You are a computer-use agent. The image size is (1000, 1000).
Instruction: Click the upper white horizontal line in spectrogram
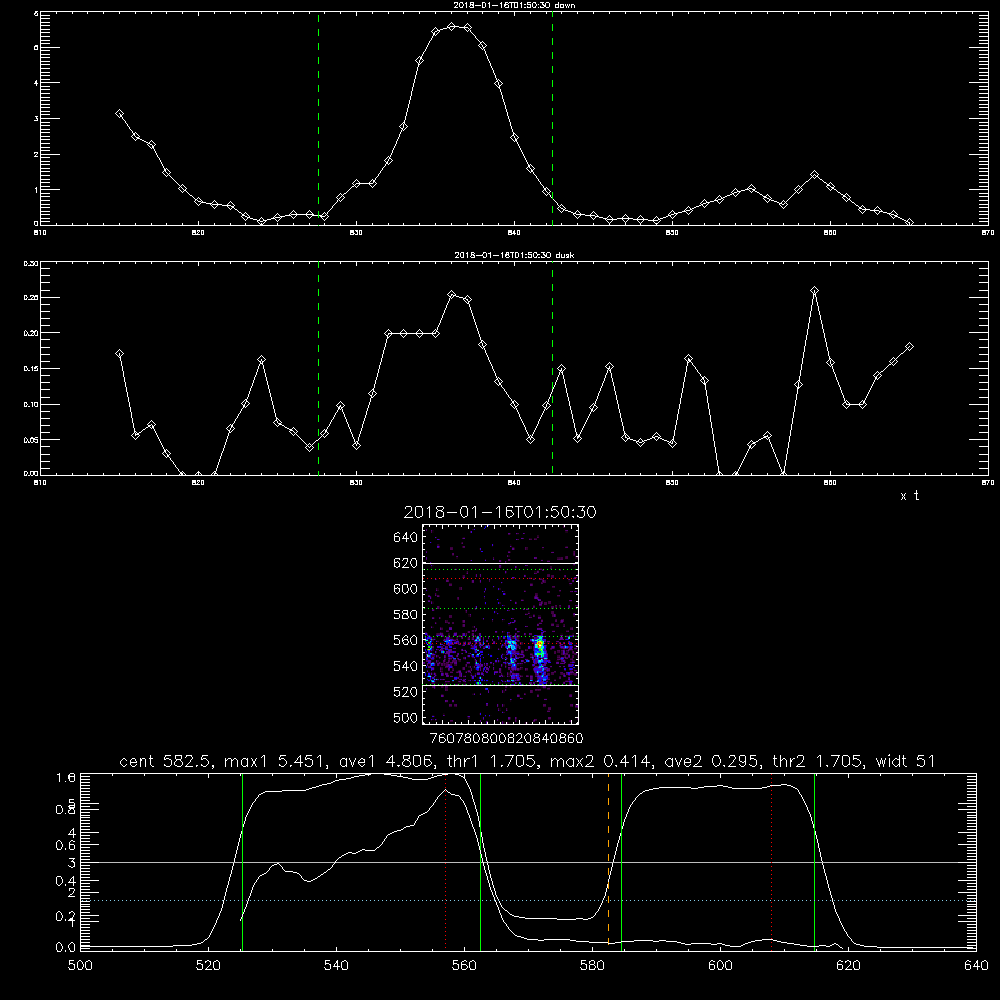(x=501, y=564)
